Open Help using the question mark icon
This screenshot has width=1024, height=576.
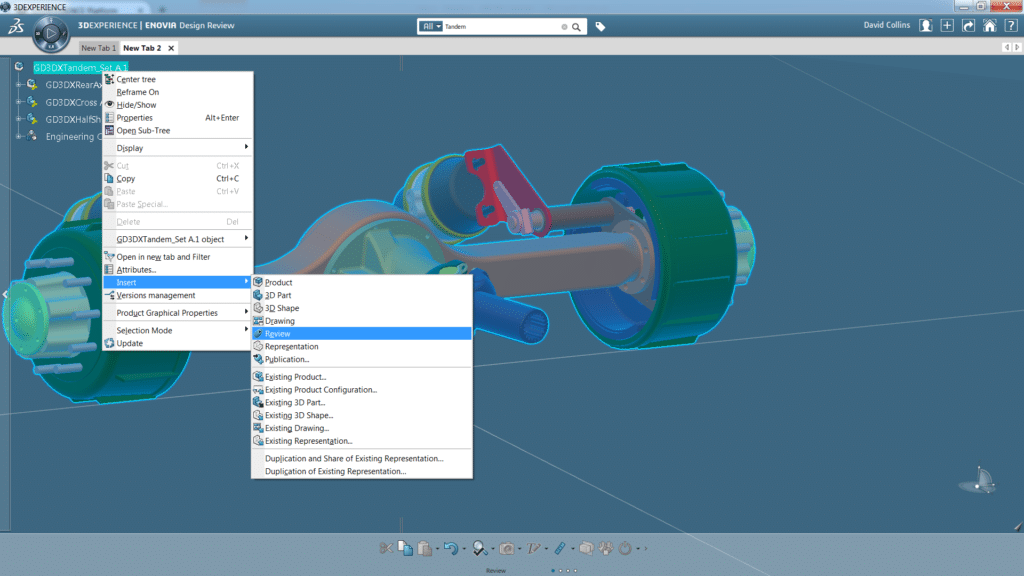tap(1011, 25)
